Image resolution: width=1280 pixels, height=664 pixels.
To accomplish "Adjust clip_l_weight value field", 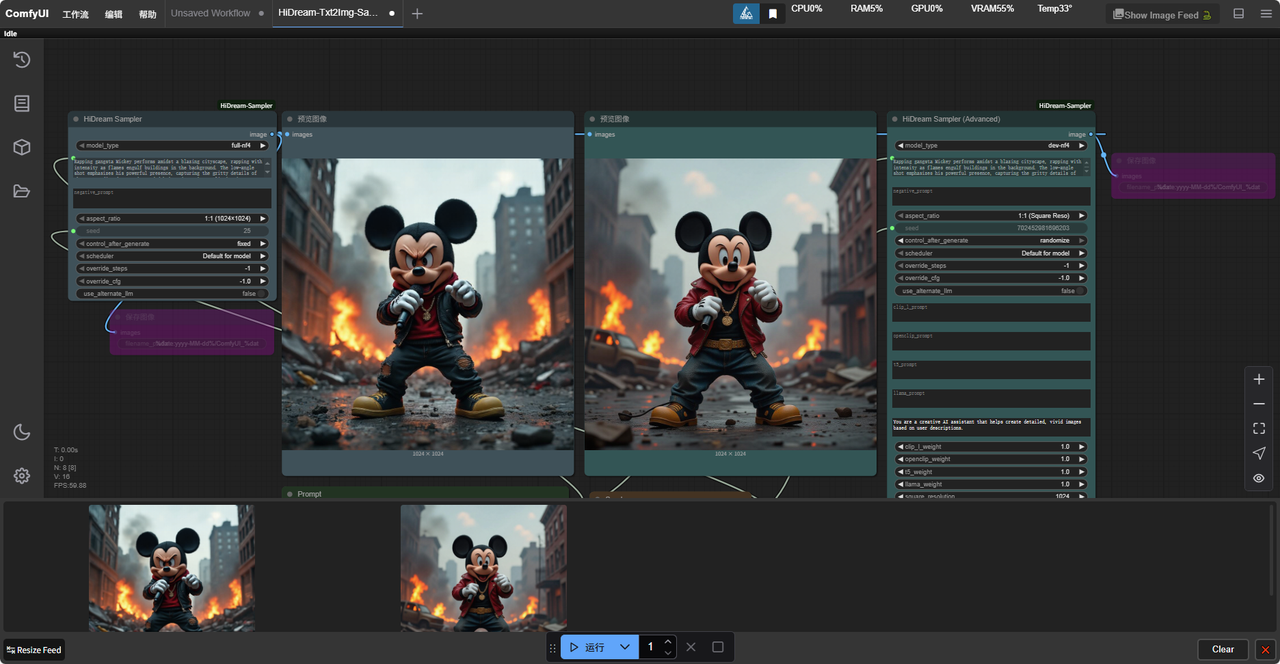I will click(989, 447).
